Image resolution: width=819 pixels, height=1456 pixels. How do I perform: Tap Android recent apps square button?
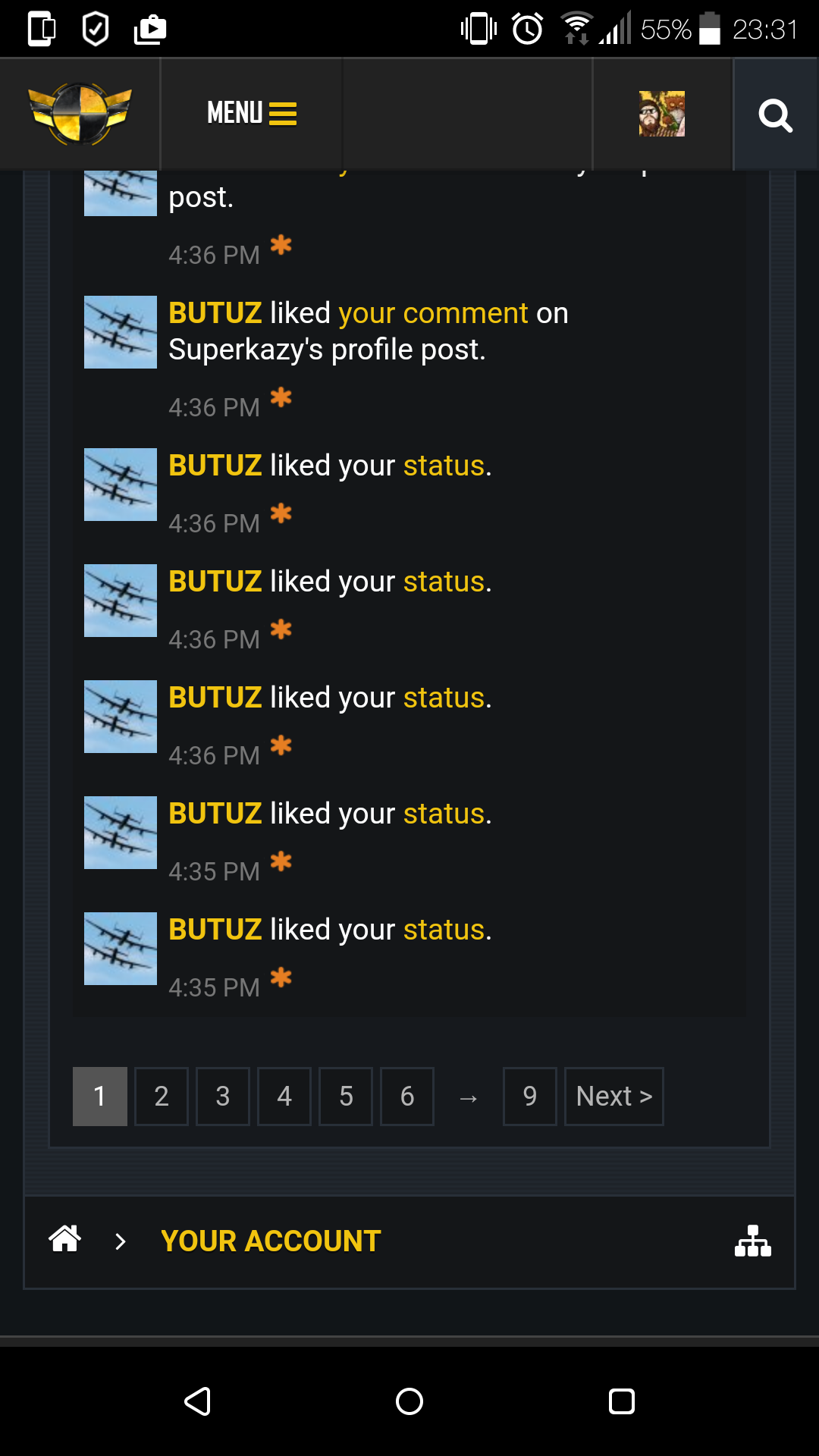(x=622, y=1401)
